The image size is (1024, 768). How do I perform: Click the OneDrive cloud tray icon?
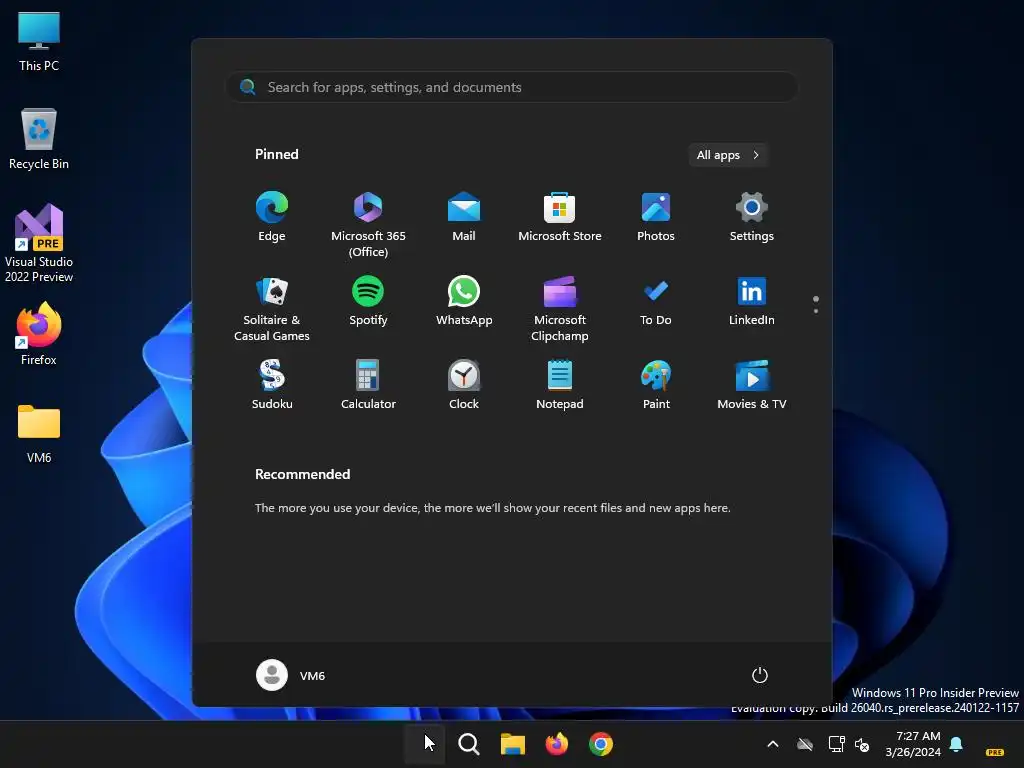(x=805, y=744)
